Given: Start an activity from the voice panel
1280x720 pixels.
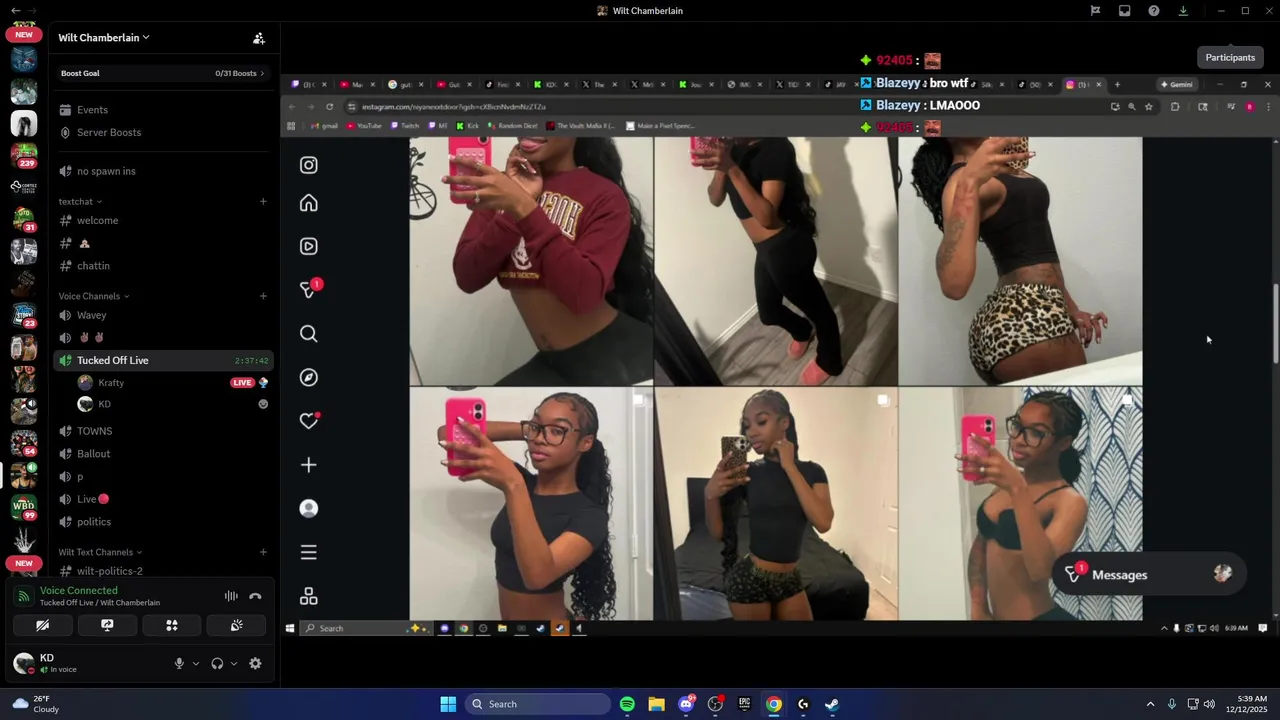Looking at the screenshot, I should (172, 625).
